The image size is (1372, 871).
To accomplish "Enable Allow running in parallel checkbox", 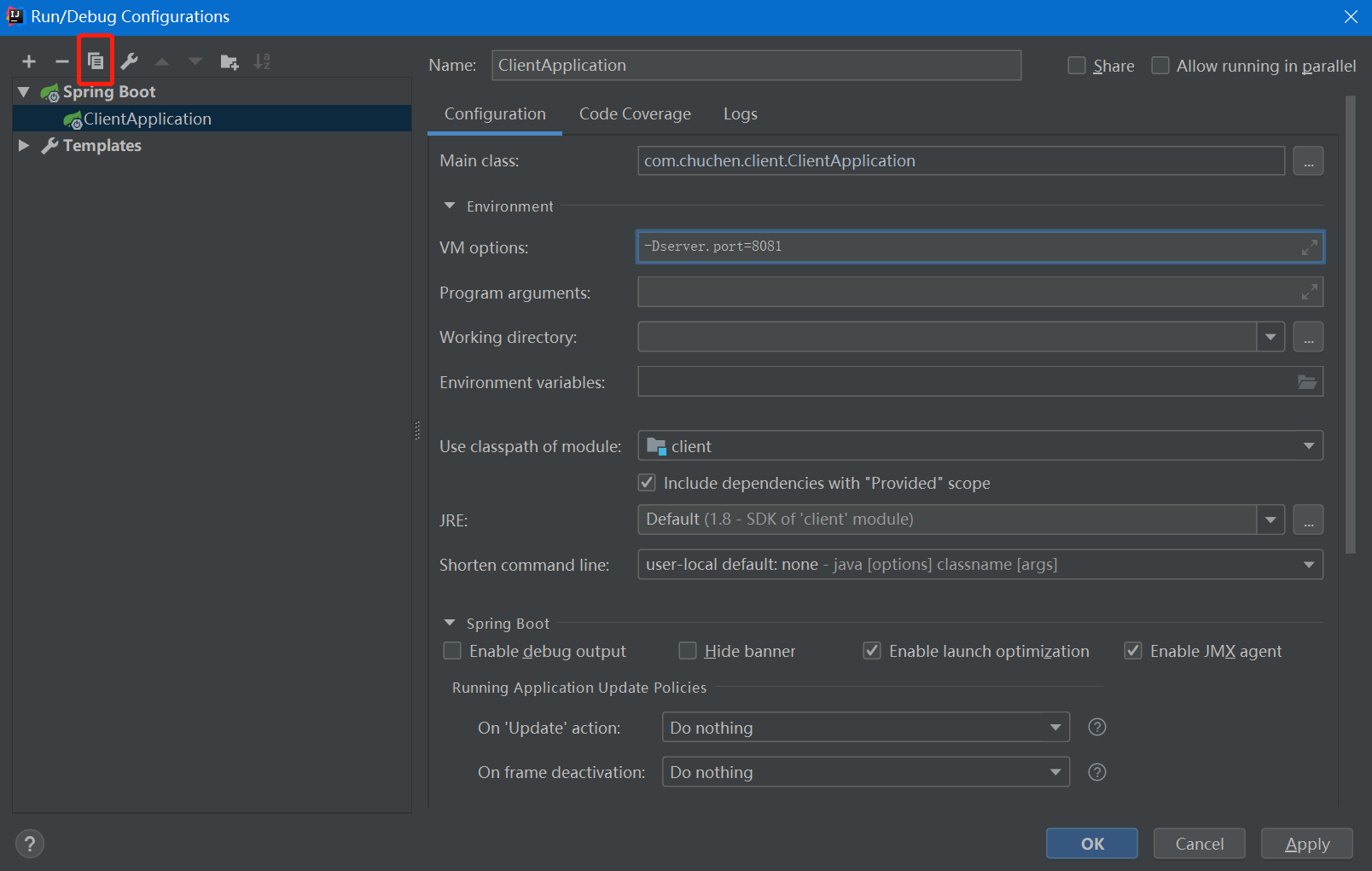I will coord(1160,66).
